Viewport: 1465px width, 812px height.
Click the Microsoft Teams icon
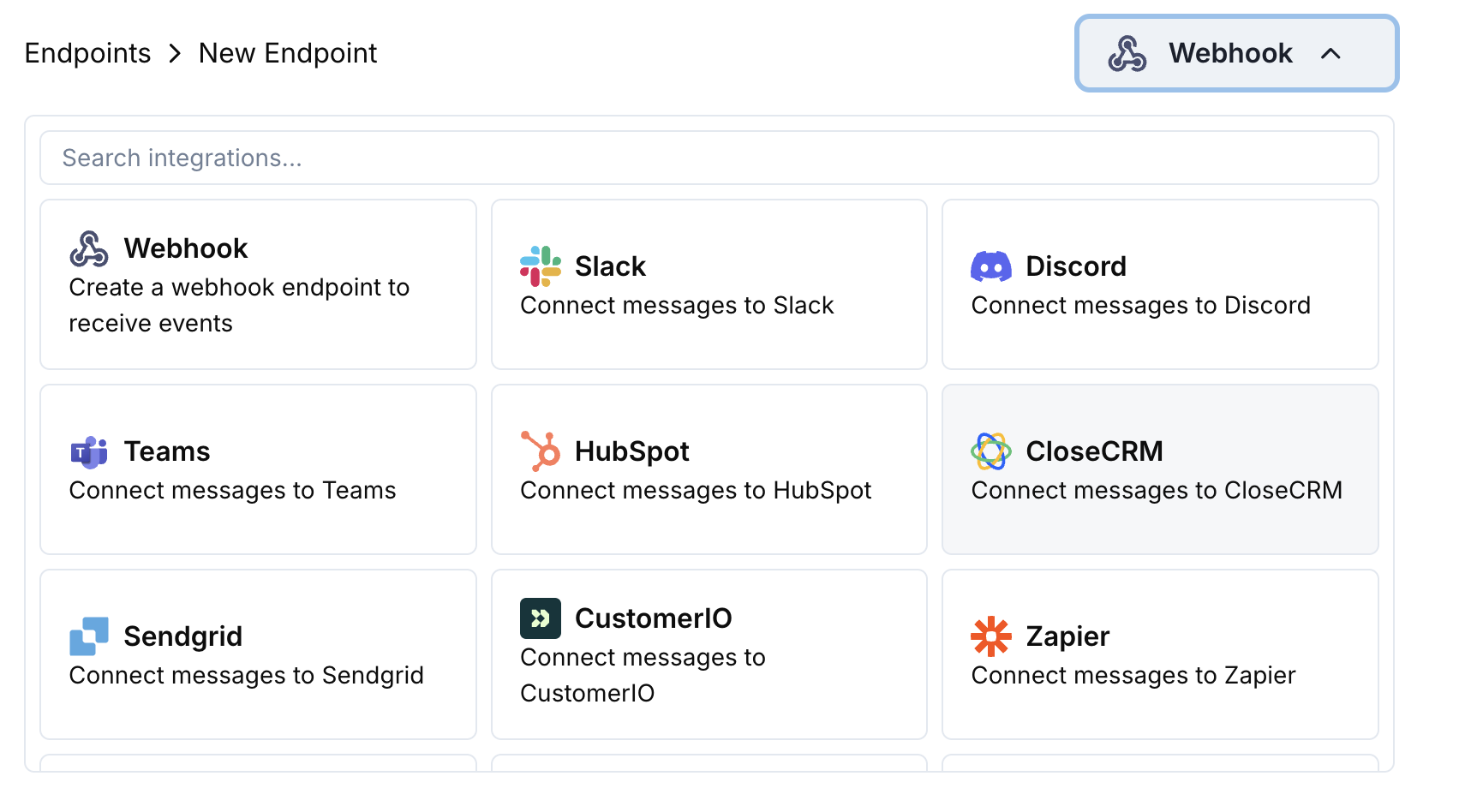[89, 451]
